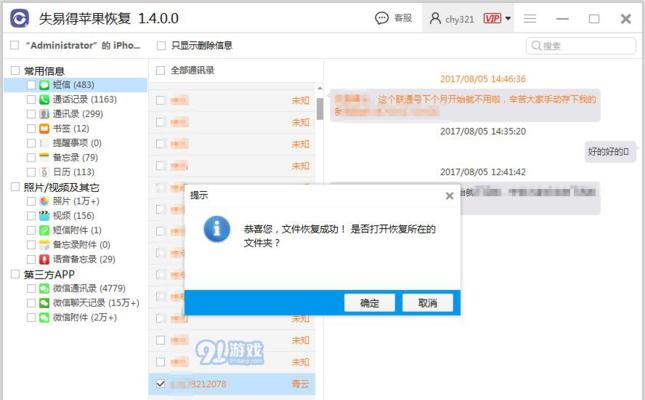Select the 微信附件 icon

coord(44,317)
